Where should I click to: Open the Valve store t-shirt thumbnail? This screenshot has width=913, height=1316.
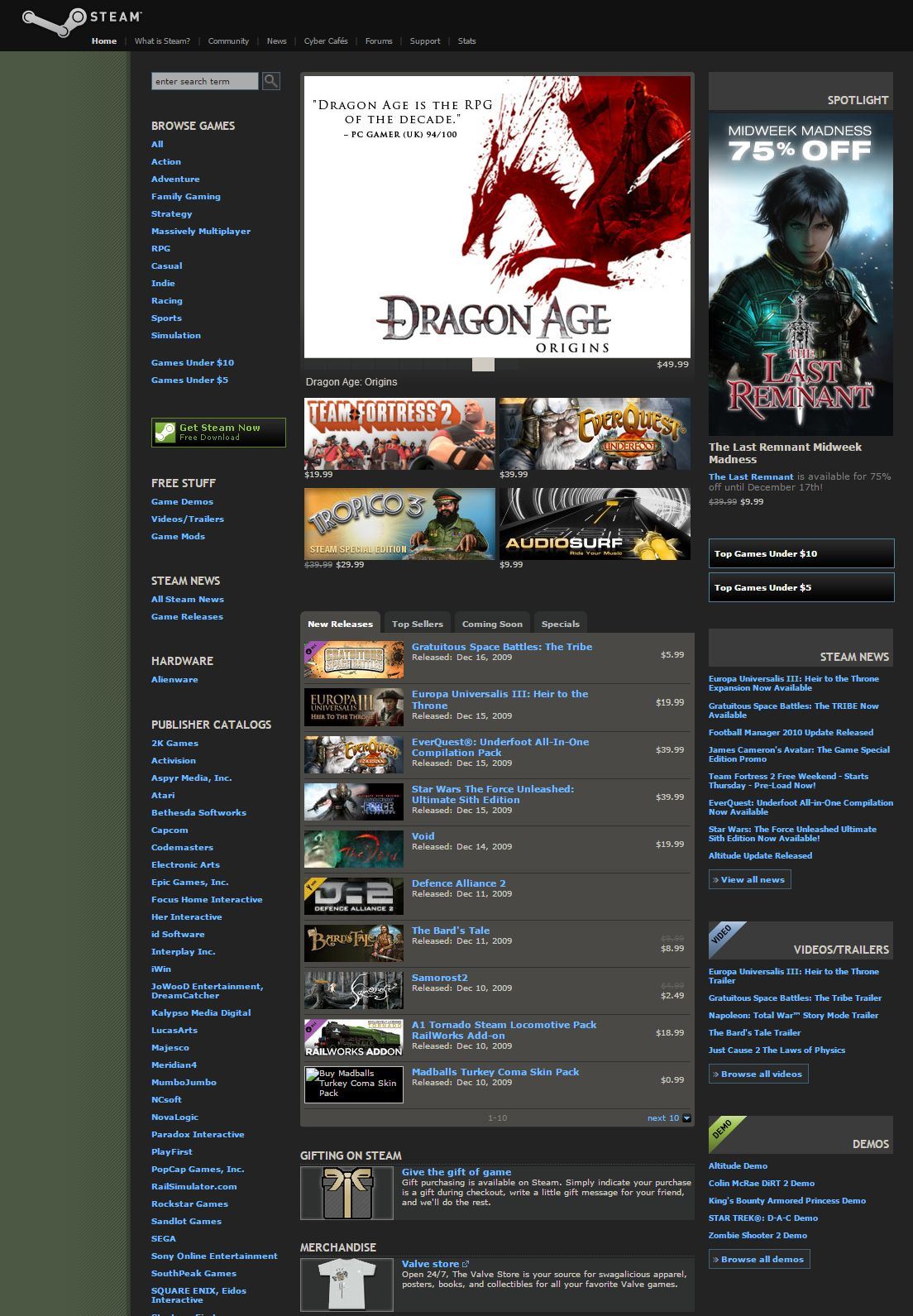347,1285
